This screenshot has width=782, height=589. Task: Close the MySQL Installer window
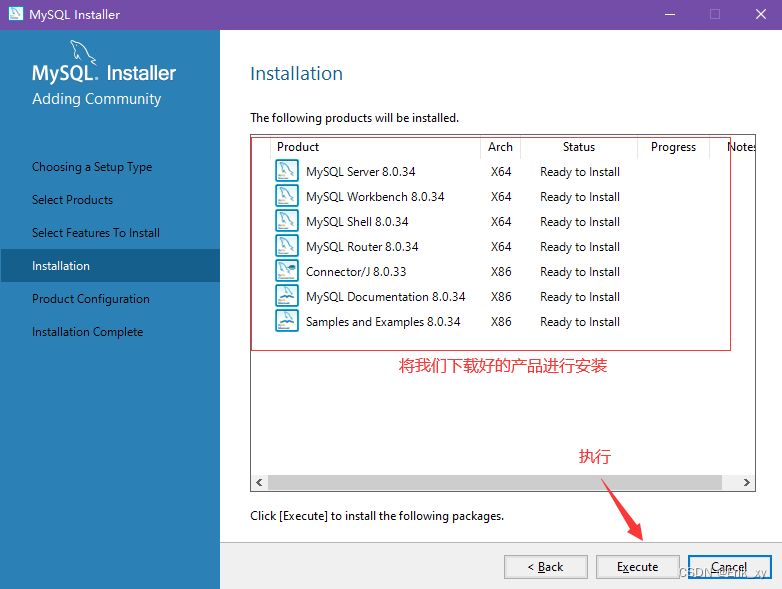click(x=760, y=14)
